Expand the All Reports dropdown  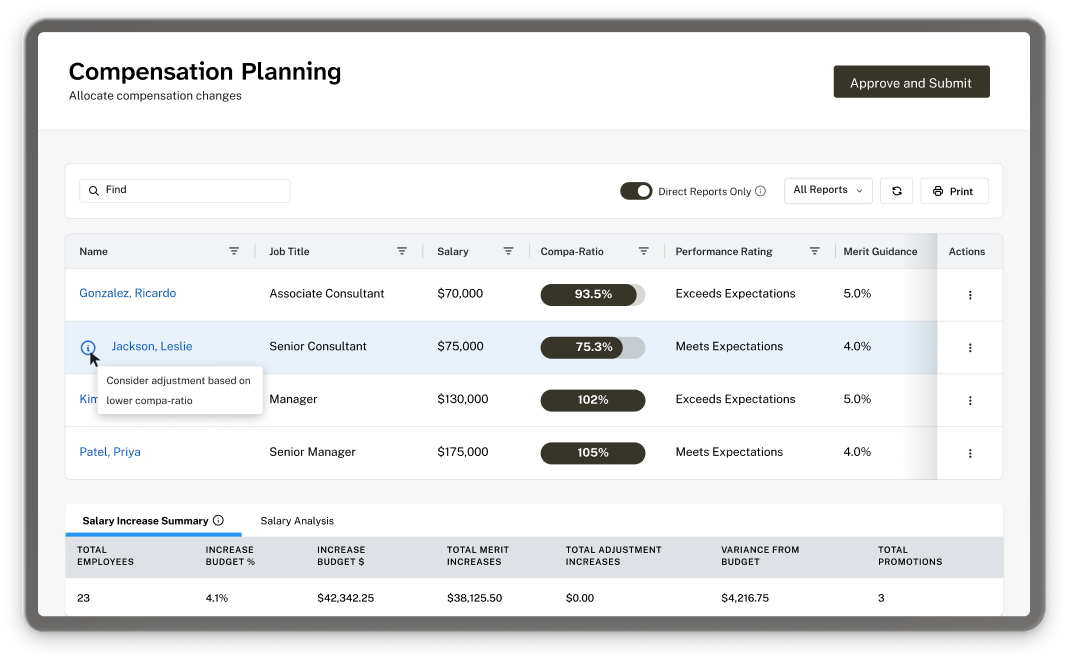click(x=828, y=190)
